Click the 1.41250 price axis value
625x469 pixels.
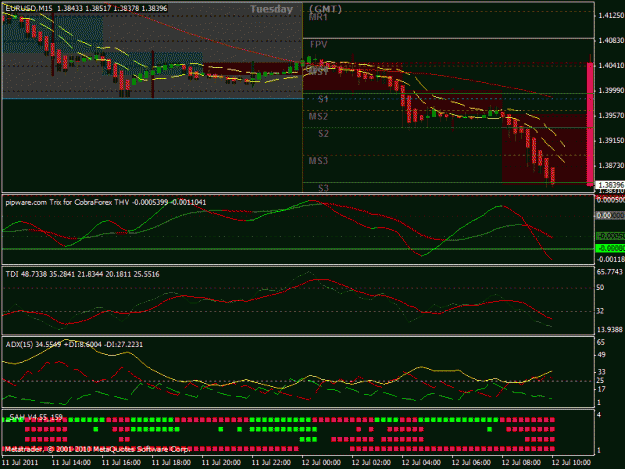[611, 16]
